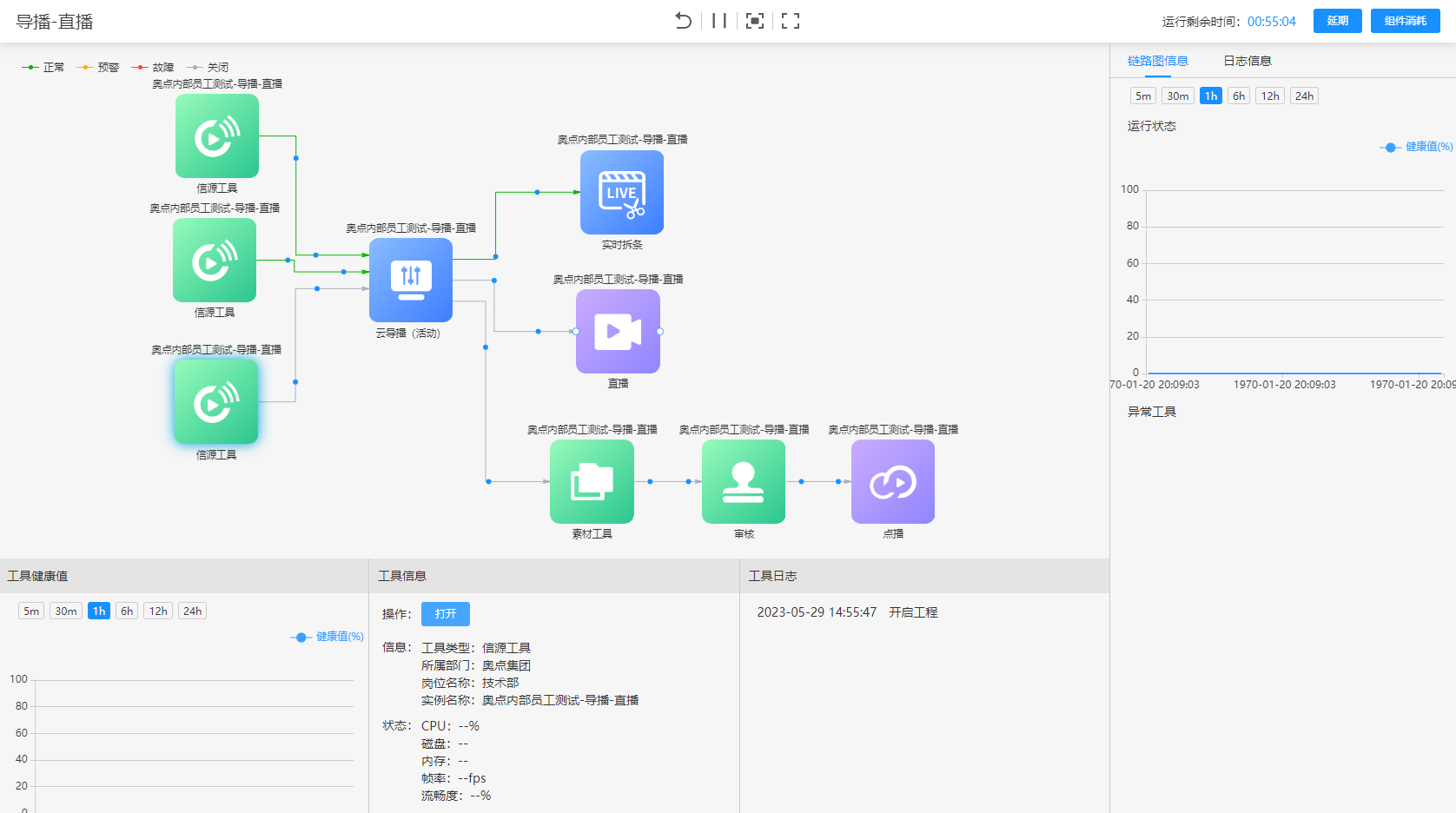The width and height of the screenshot is (1456, 813).
Task: Switch to the 链路图信息 tab
Action: coord(1158,61)
